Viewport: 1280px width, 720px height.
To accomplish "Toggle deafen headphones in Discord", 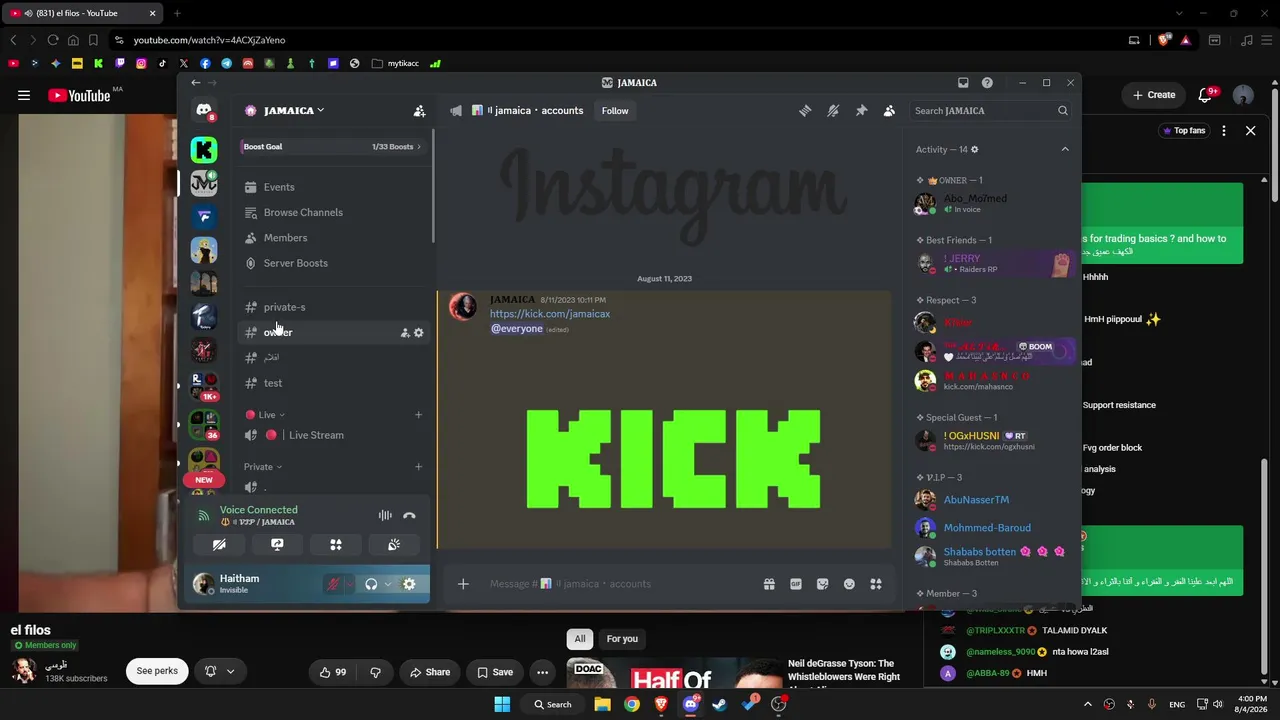I will coord(371,584).
